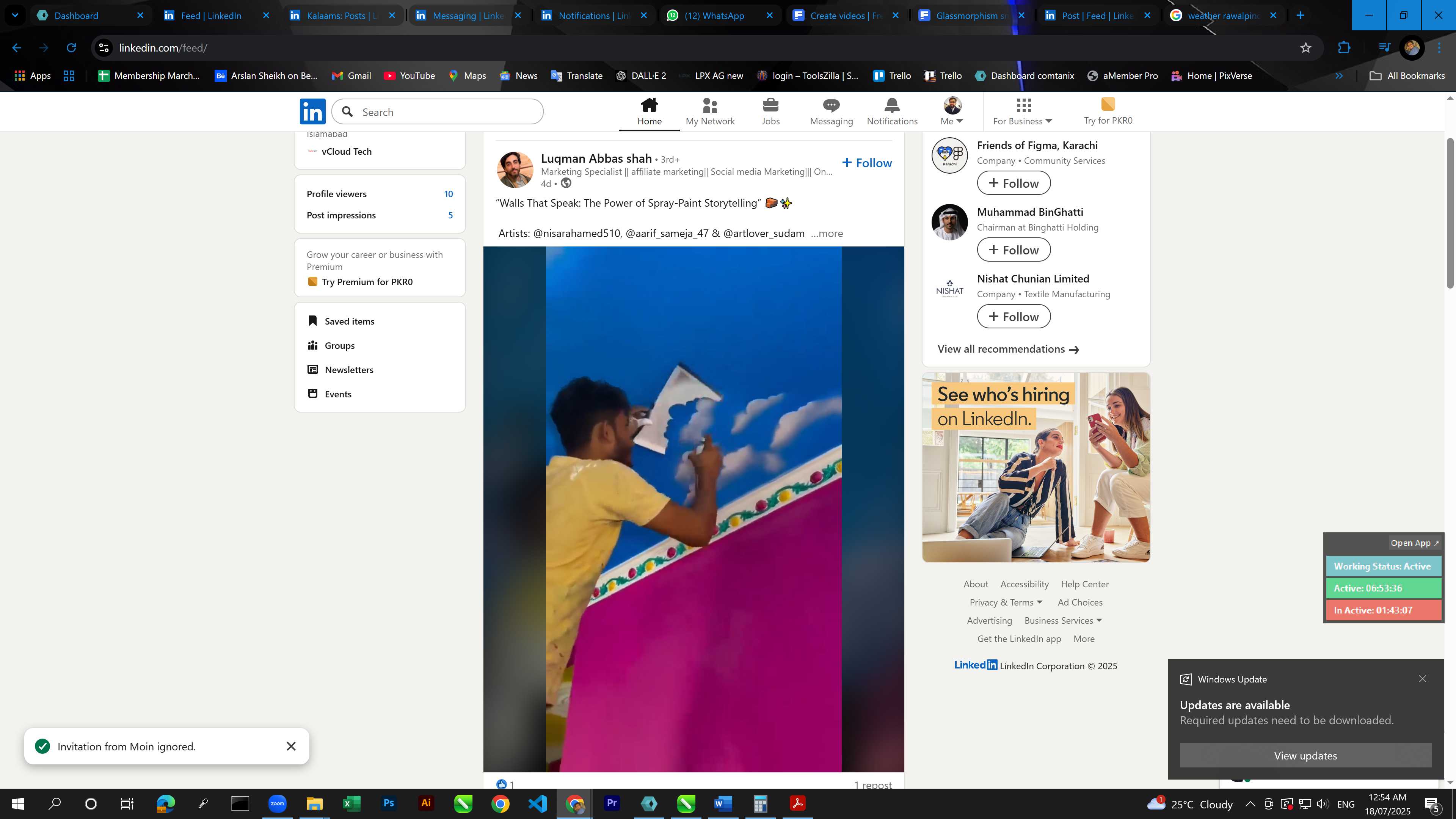Click the Home nav icon
Image resolution: width=1456 pixels, height=819 pixels.
click(x=649, y=111)
